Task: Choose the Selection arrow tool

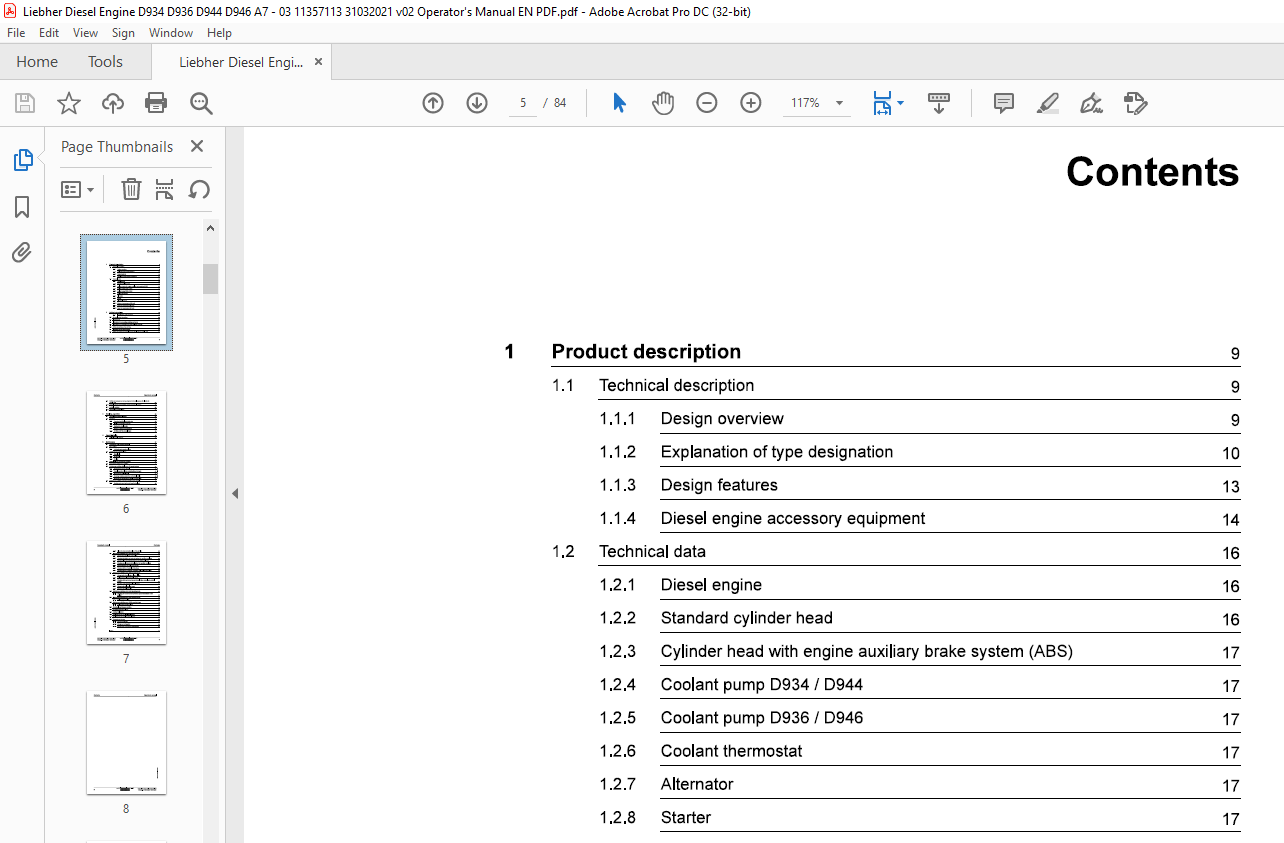Action: pyautogui.click(x=619, y=103)
